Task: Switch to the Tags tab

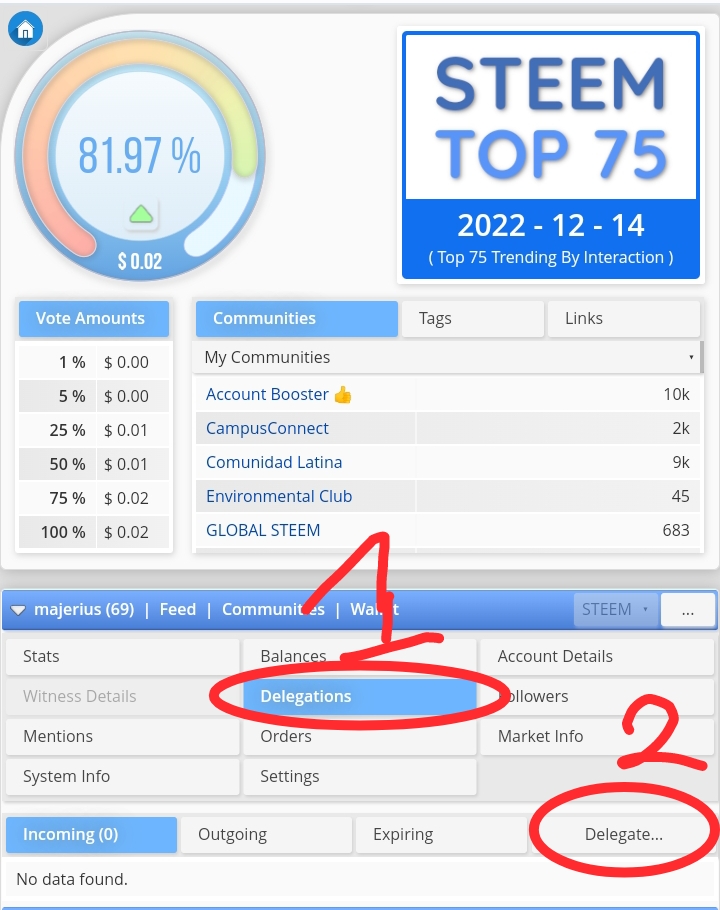Action: 472,318
